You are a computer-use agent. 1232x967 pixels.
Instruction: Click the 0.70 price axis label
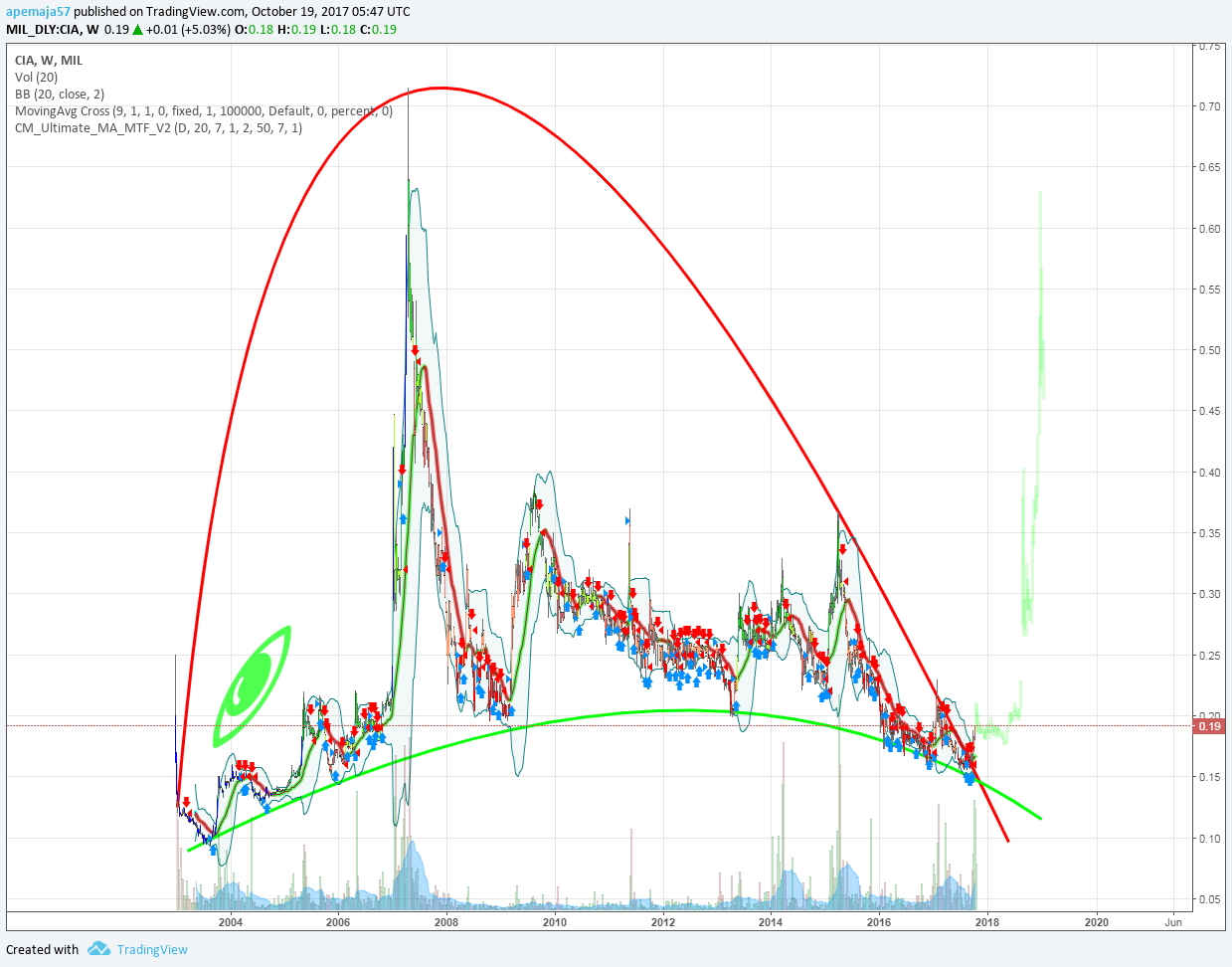[1209, 106]
